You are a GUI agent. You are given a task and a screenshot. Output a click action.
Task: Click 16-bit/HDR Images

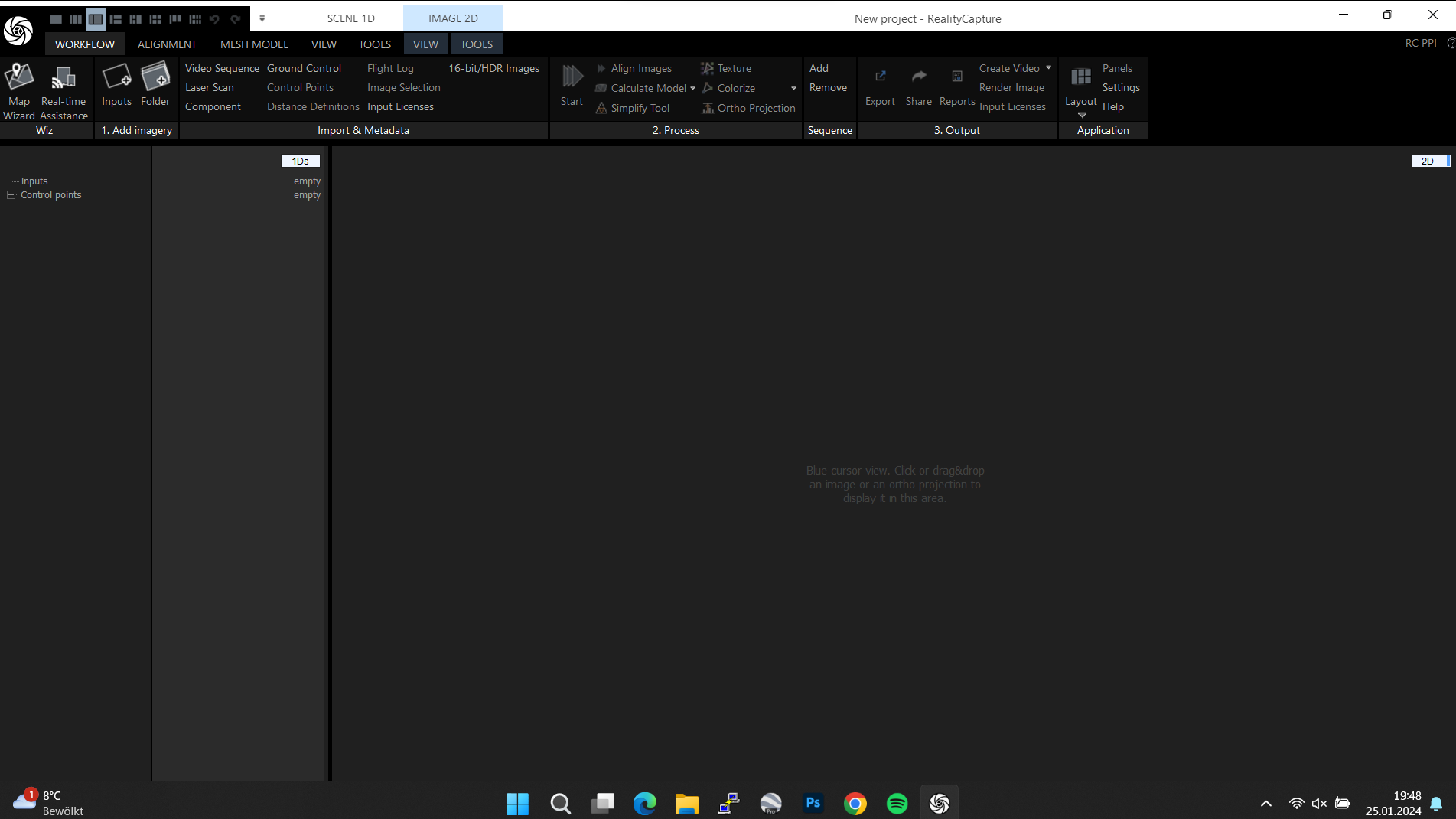coord(493,68)
